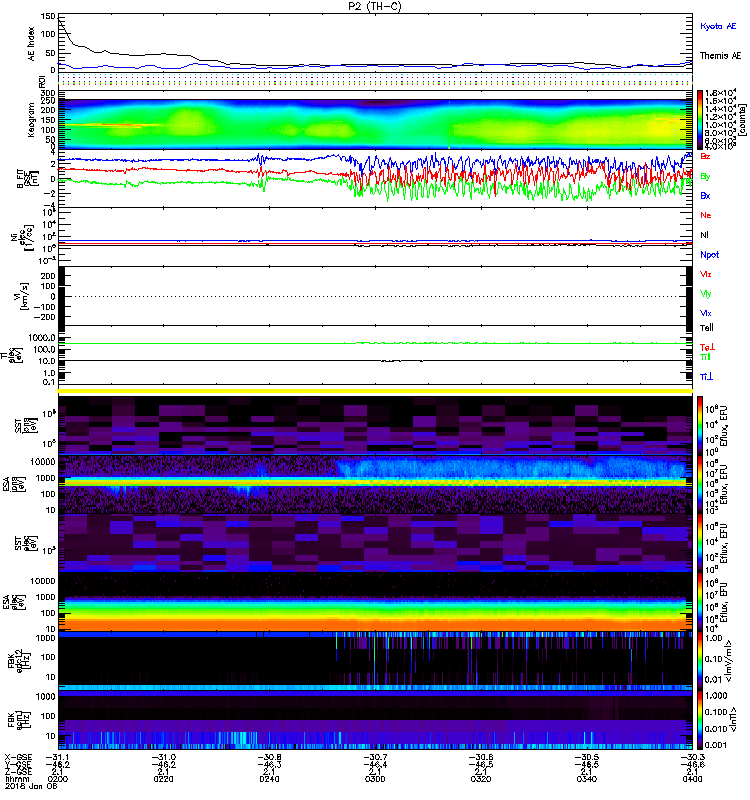Click the 0340 time tick label
Screen dimensions: 750x800
(x=587, y=779)
